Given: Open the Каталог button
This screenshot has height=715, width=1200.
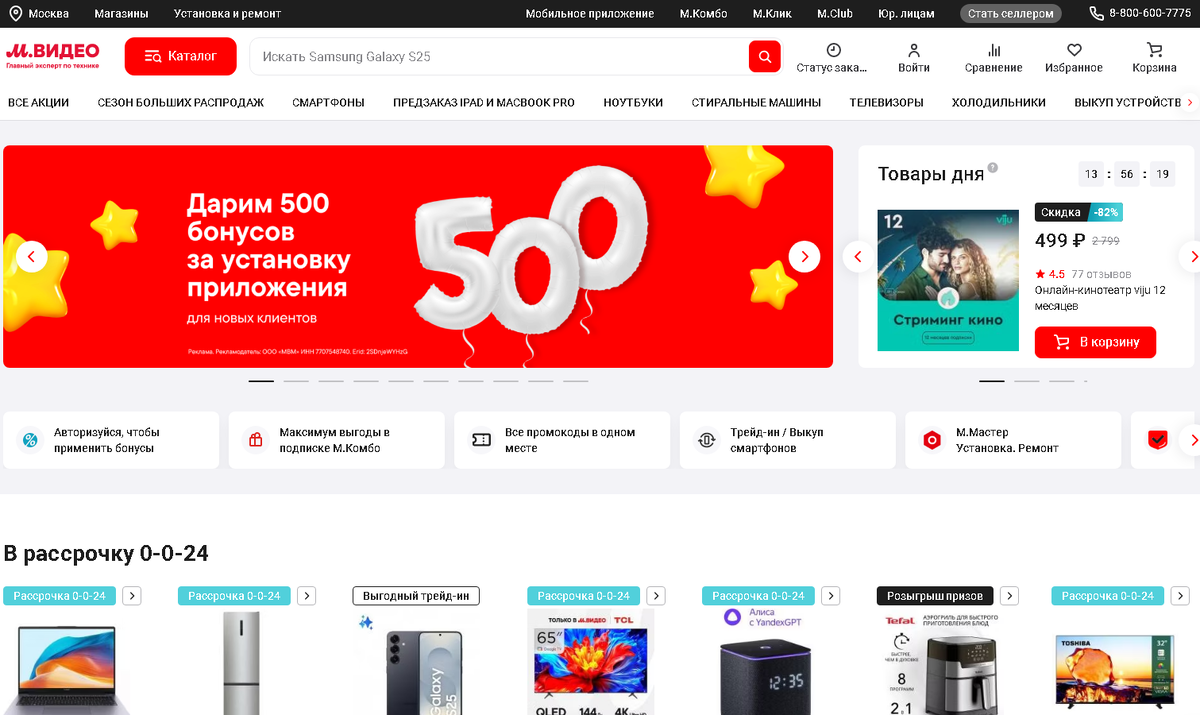Looking at the screenshot, I should (180, 57).
